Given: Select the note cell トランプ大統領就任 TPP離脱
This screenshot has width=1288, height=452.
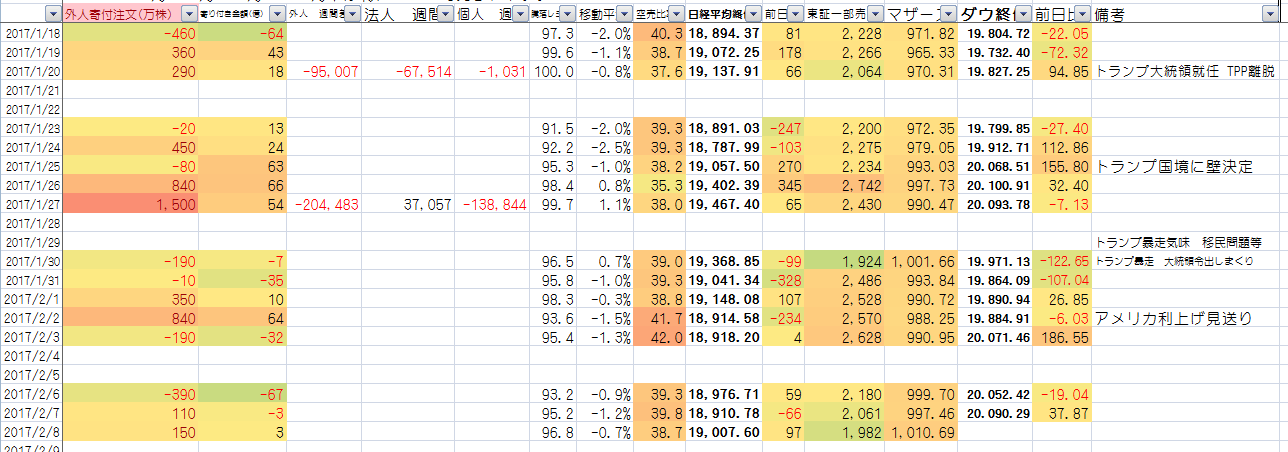Looking at the screenshot, I should [x=1185, y=71].
